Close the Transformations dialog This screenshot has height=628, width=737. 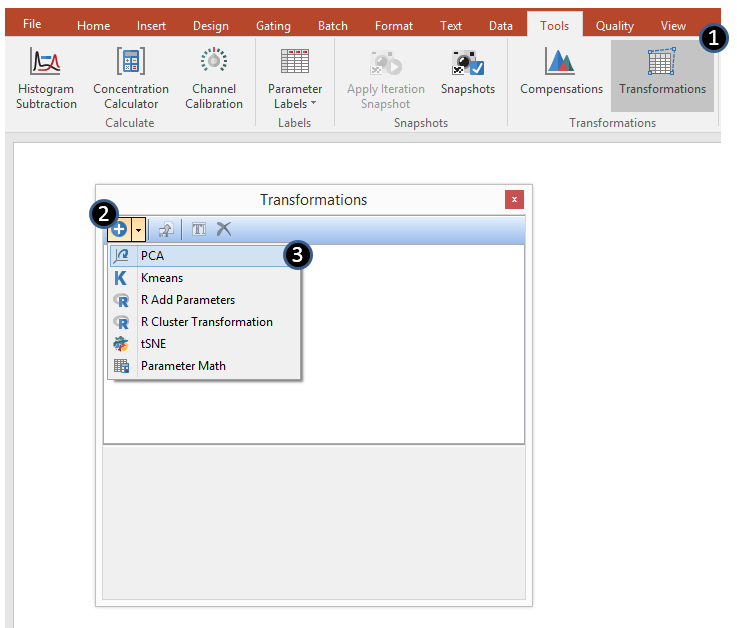click(x=514, y=200)
